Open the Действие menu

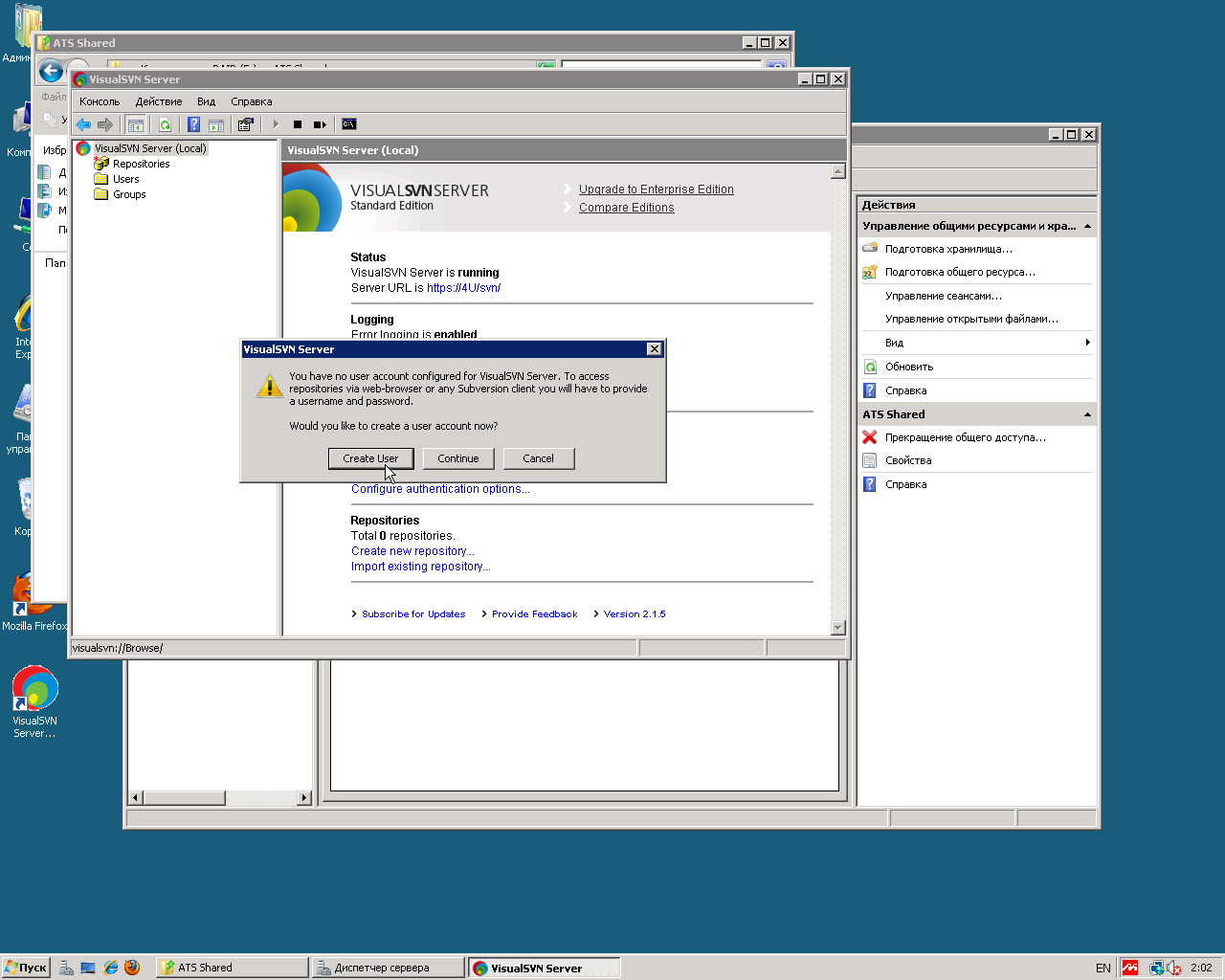click(x=159, y=101)
